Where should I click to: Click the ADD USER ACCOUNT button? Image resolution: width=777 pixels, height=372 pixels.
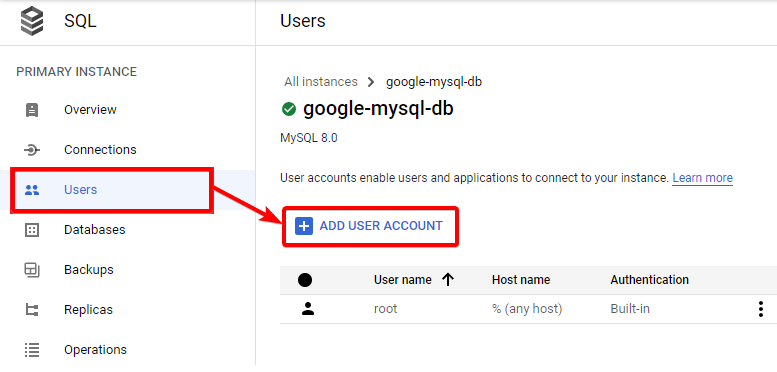coord(370,226)
